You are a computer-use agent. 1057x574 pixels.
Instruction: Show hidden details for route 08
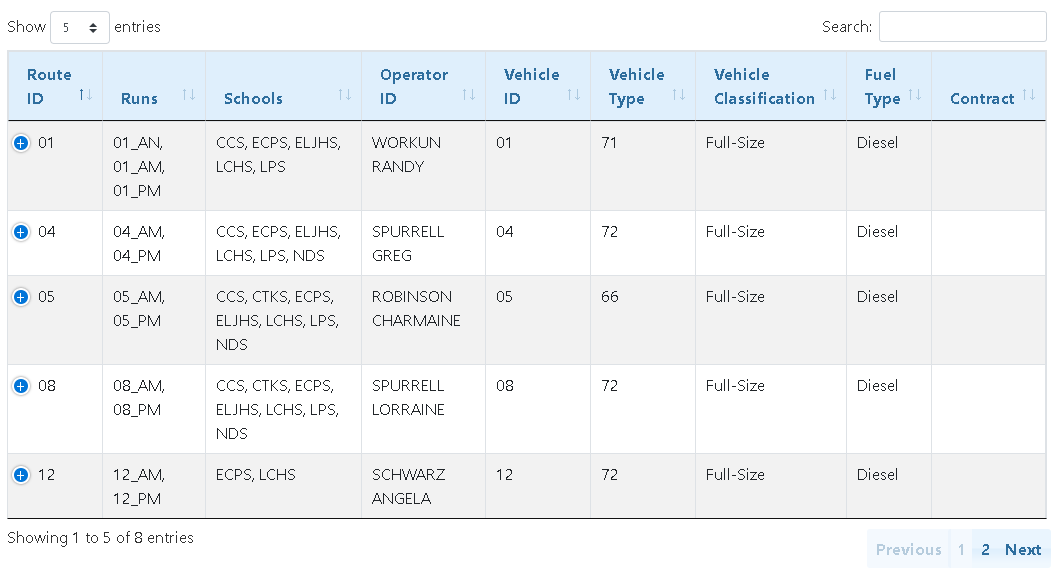[21, 386]
